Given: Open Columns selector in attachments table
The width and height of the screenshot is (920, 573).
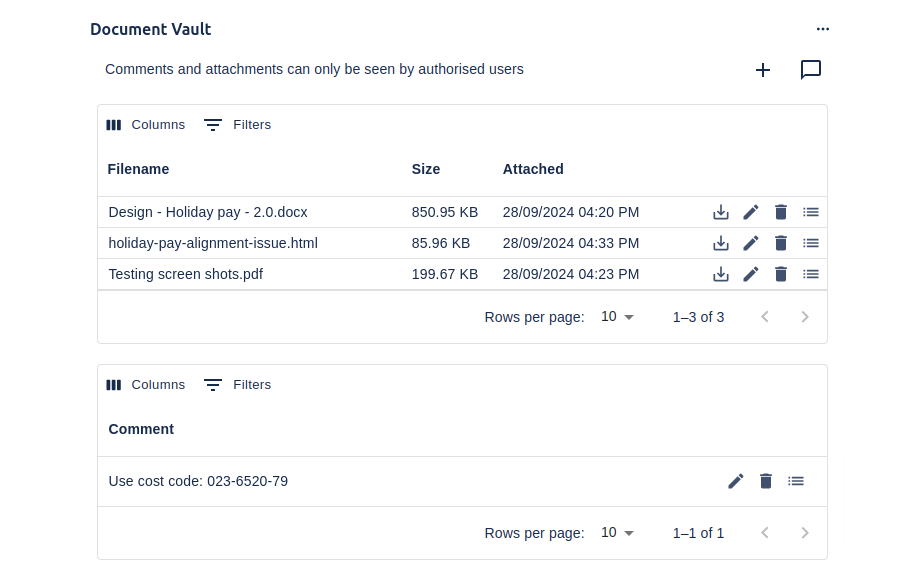Looking at the screenshot, I should [x=146, y=125].
